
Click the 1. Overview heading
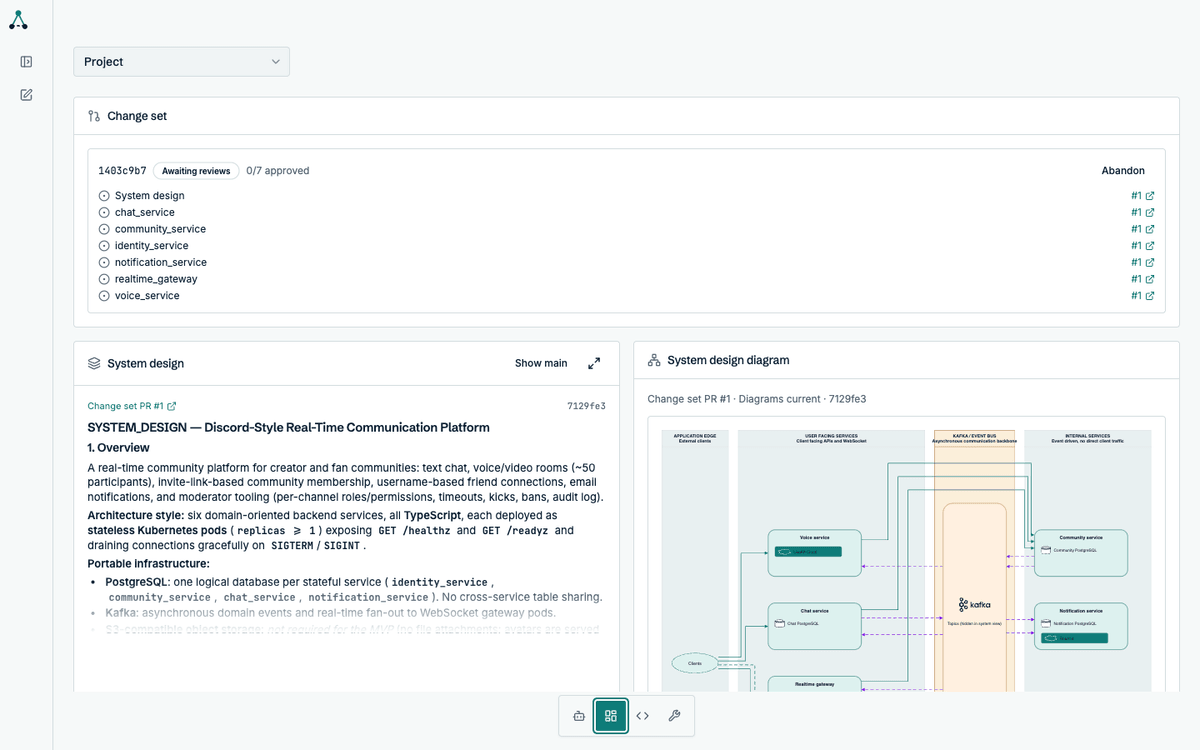119,448
